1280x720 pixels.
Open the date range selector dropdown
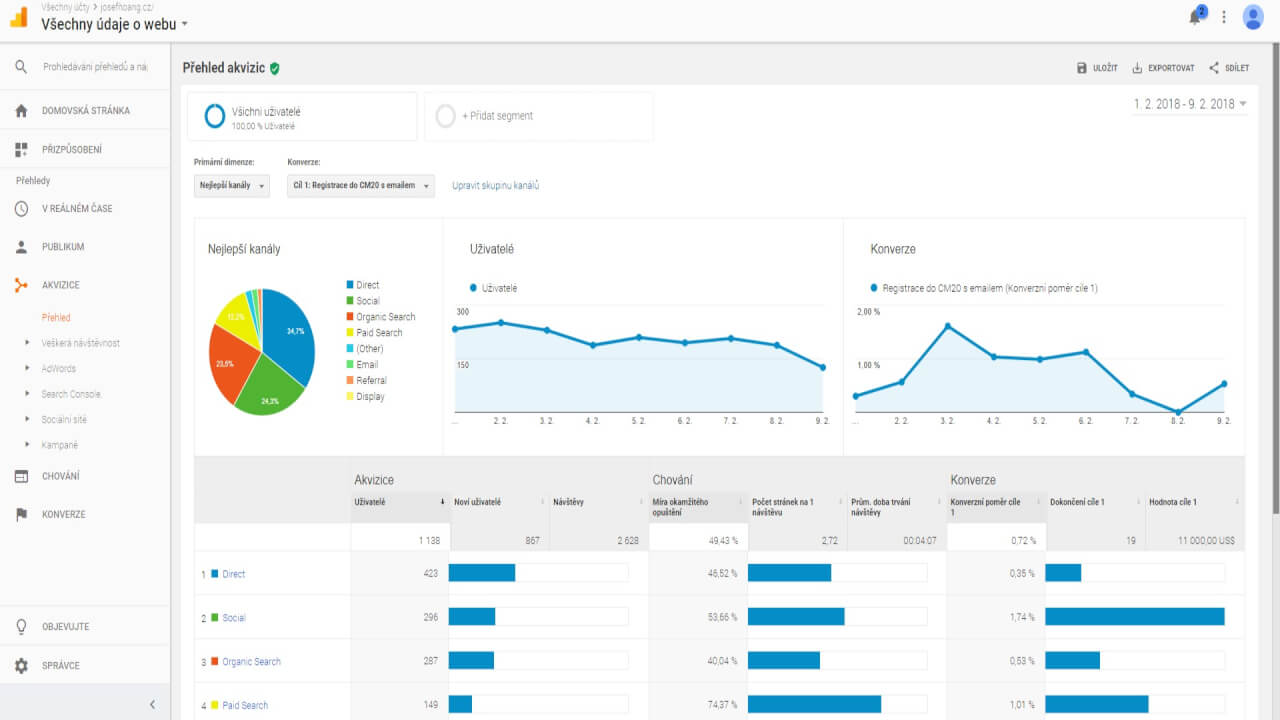coord(1188,102)
